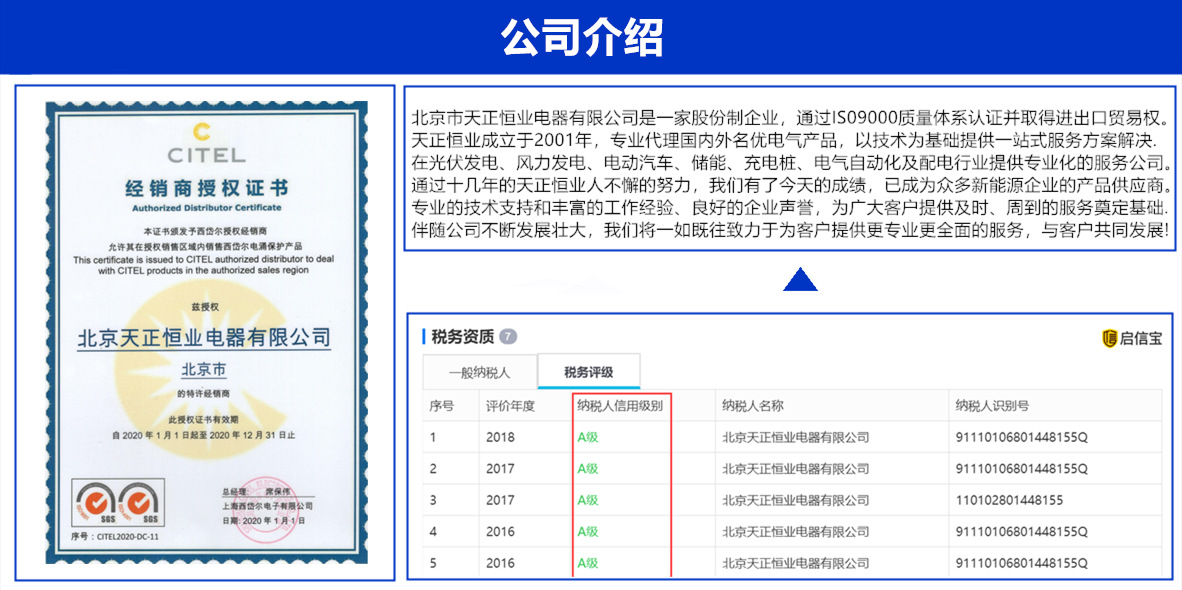Click the A级 rating in row 5
Screen dimensions: 1182x590
(587, 563)
